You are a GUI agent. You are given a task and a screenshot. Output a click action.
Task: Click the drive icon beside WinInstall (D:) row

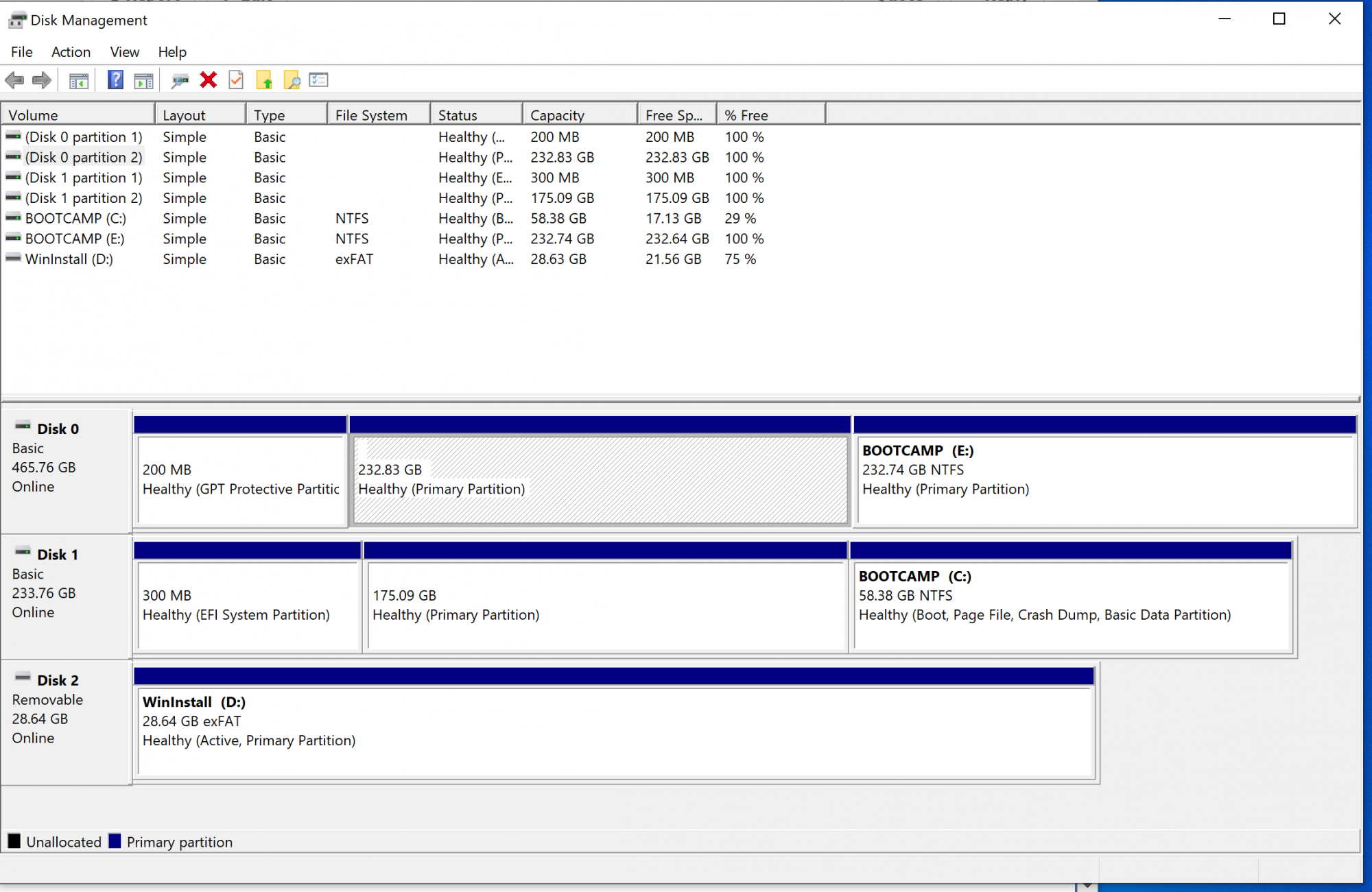[x=13, y=258]
